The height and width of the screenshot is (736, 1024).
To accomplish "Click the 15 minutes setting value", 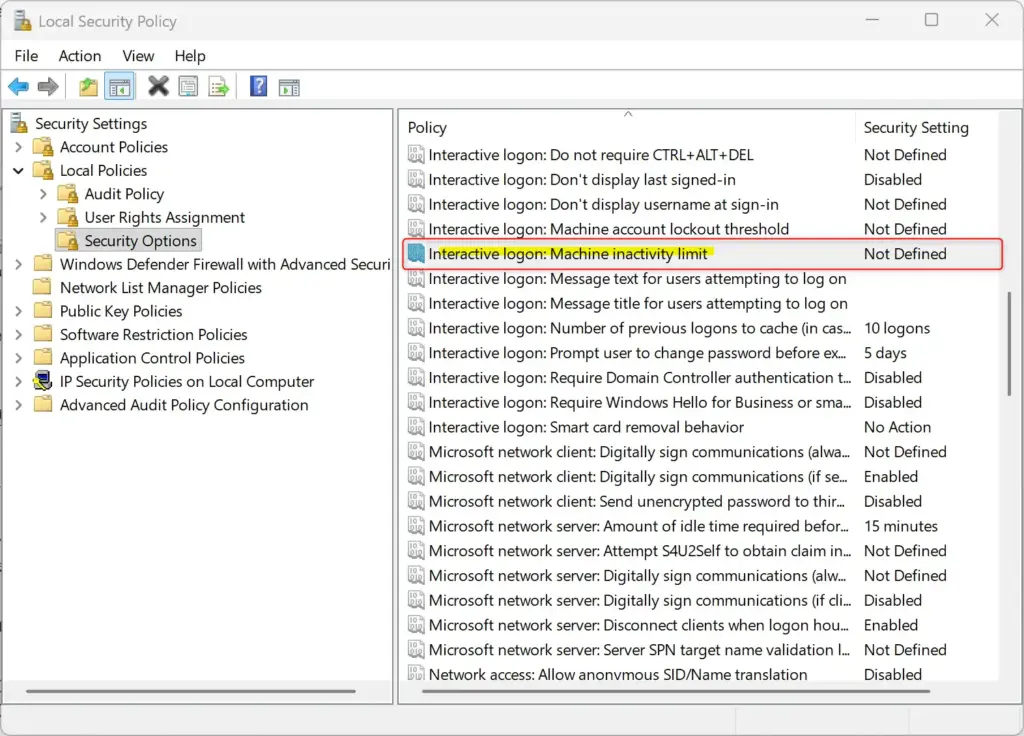I will click(901, 526).
